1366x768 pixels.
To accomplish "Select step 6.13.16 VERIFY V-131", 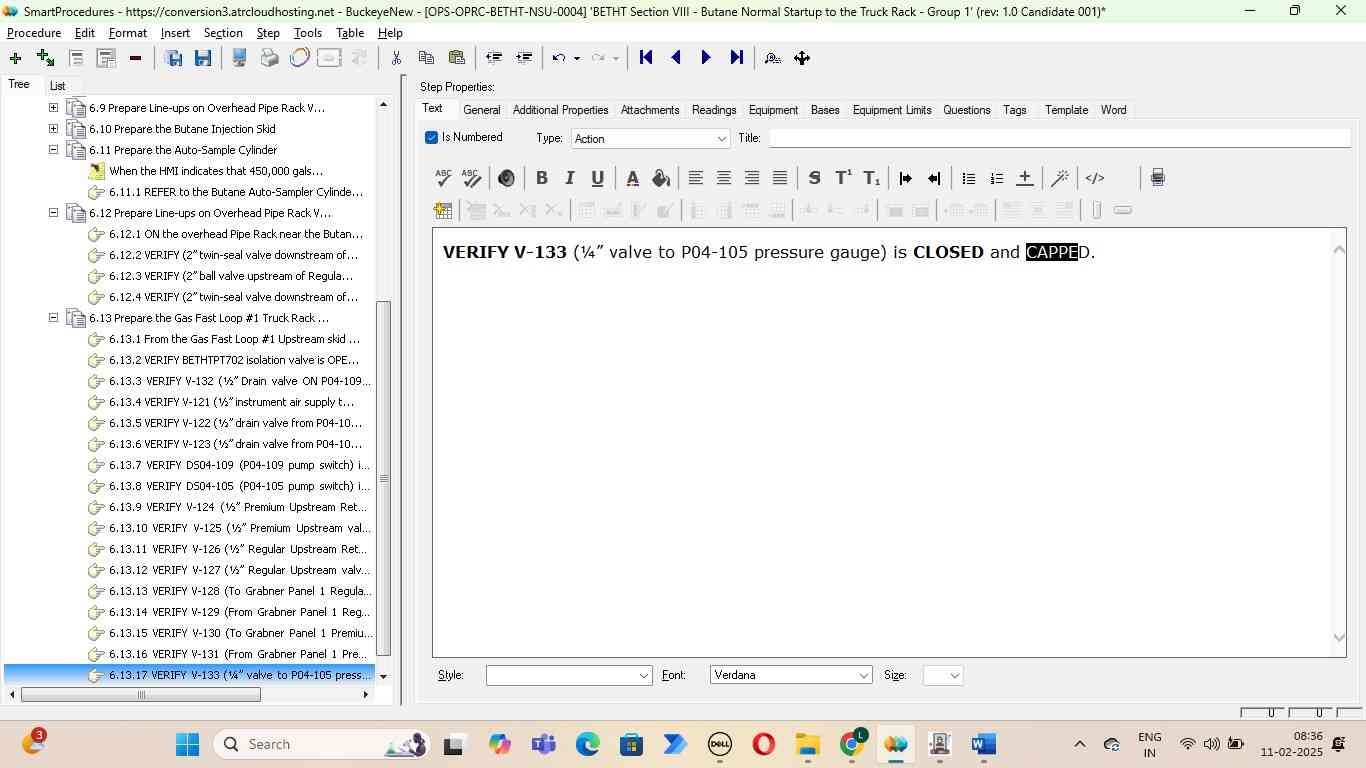I will [239, 654].
